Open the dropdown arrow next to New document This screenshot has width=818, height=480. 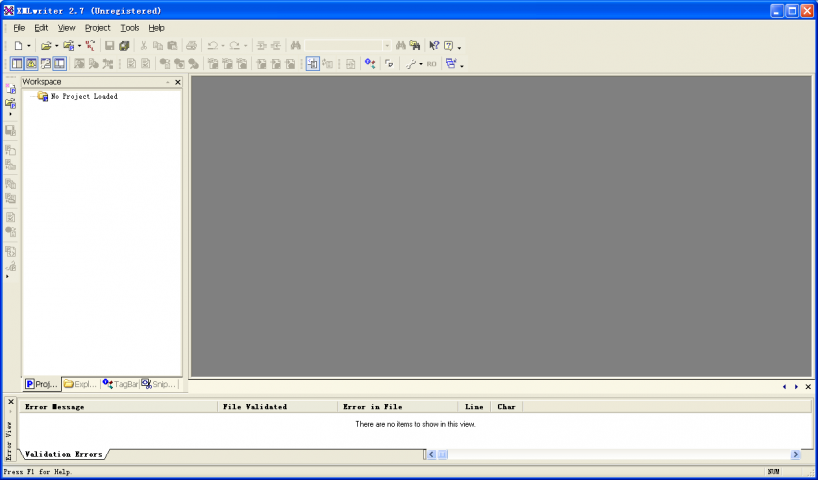29,46
